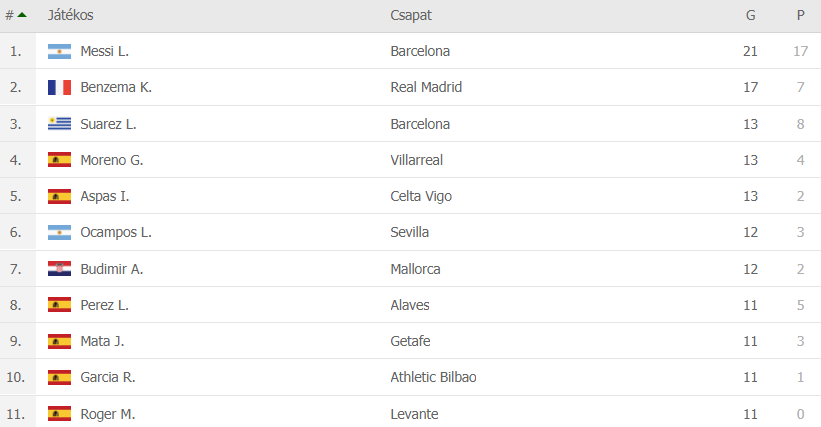This screenshot has height=427, width=821.
Task: Click the France flag beside Benzema K.
Action: [x=59, y=87]
